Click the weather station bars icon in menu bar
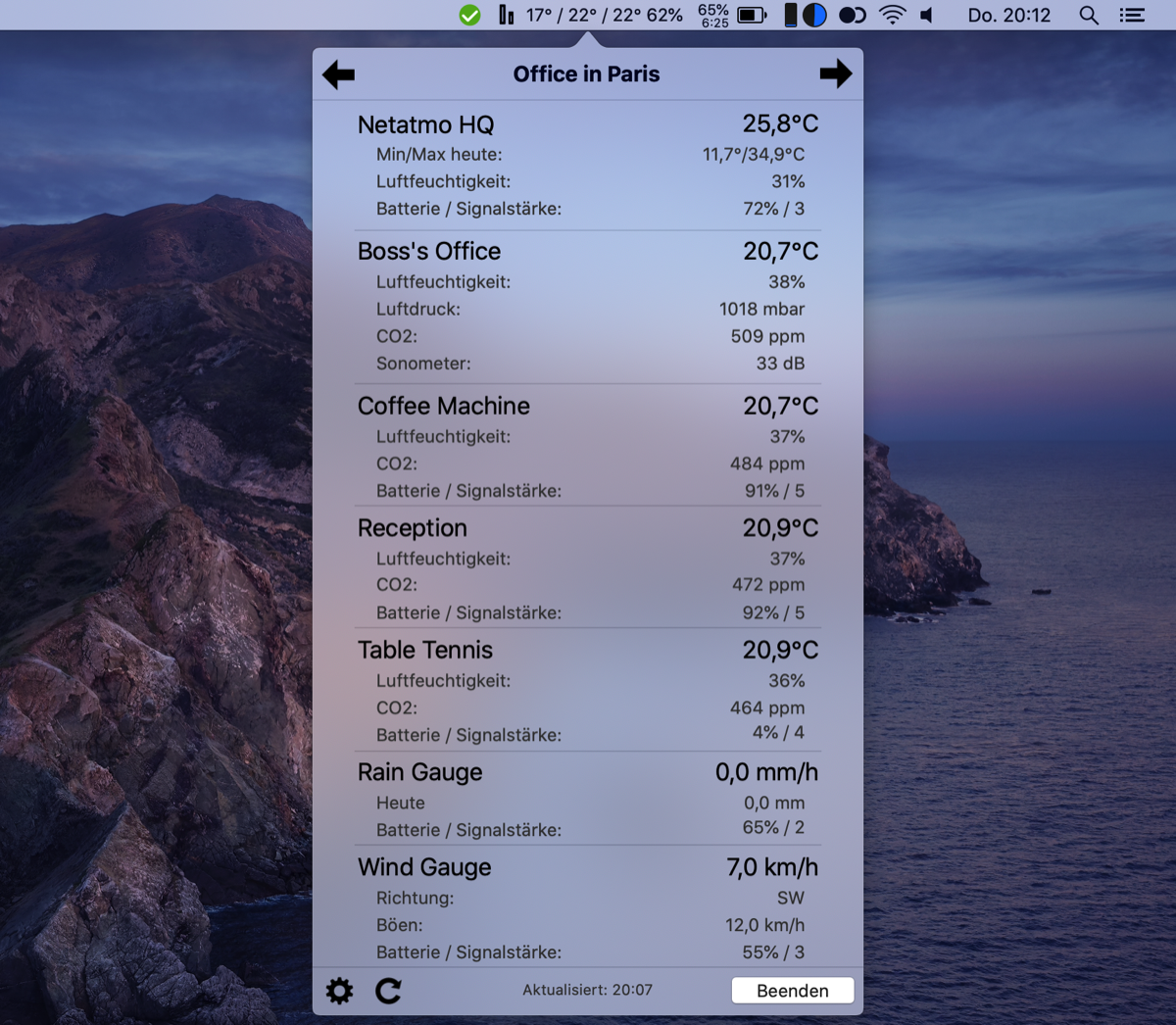The width and height of the screenshot is (1176, 1025). tap(506, 15)
